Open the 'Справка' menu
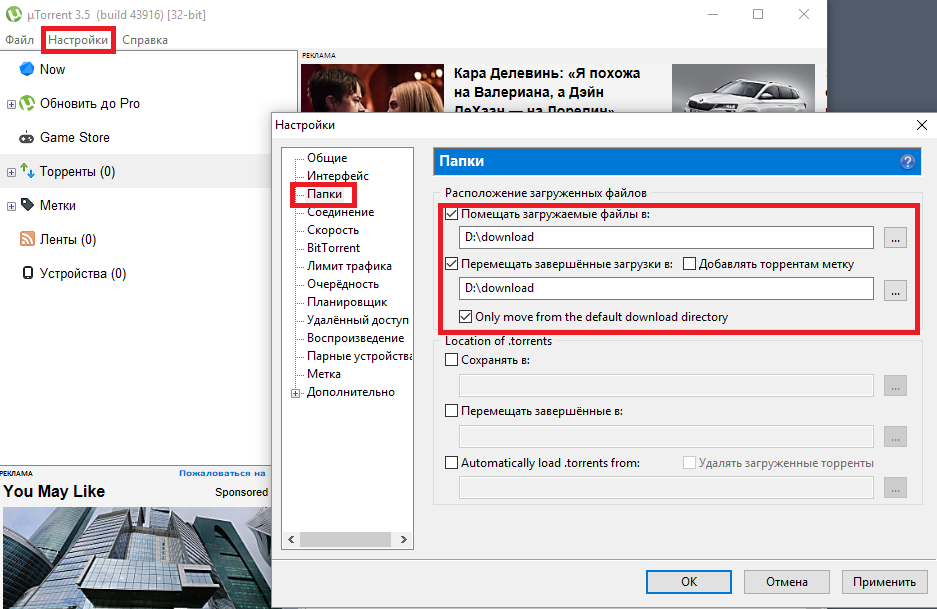Image resolution: width=937 pixels, height=609 pixels. [145, 40]
